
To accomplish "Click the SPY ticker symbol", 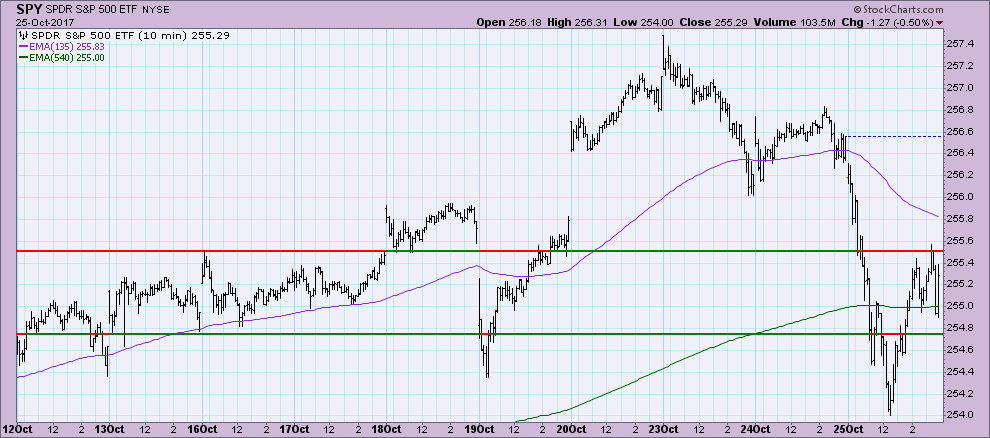I will [x=30, y=9].
